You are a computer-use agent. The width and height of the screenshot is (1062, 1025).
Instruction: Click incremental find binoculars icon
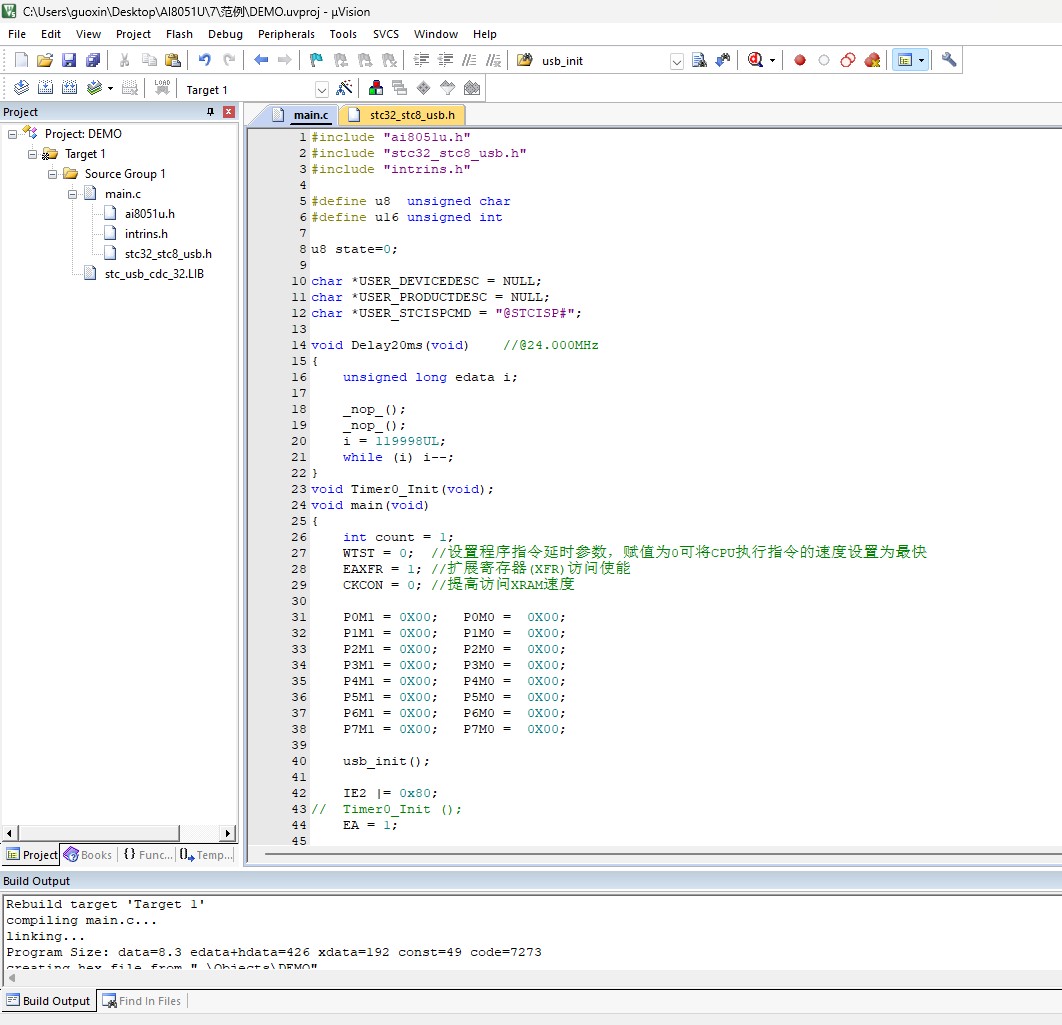tap(723, 60)
